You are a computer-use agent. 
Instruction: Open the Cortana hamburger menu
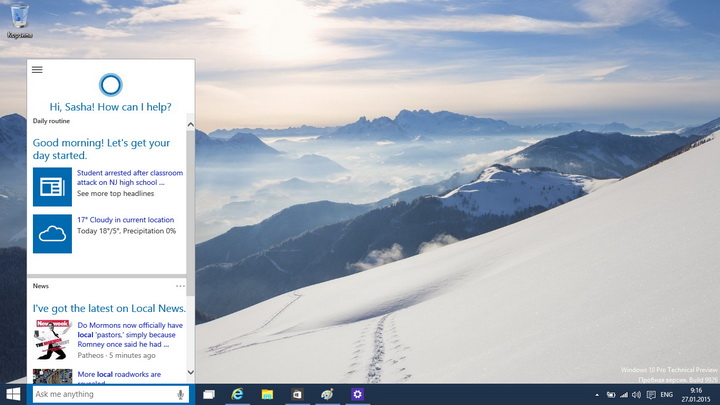(37, 70)
